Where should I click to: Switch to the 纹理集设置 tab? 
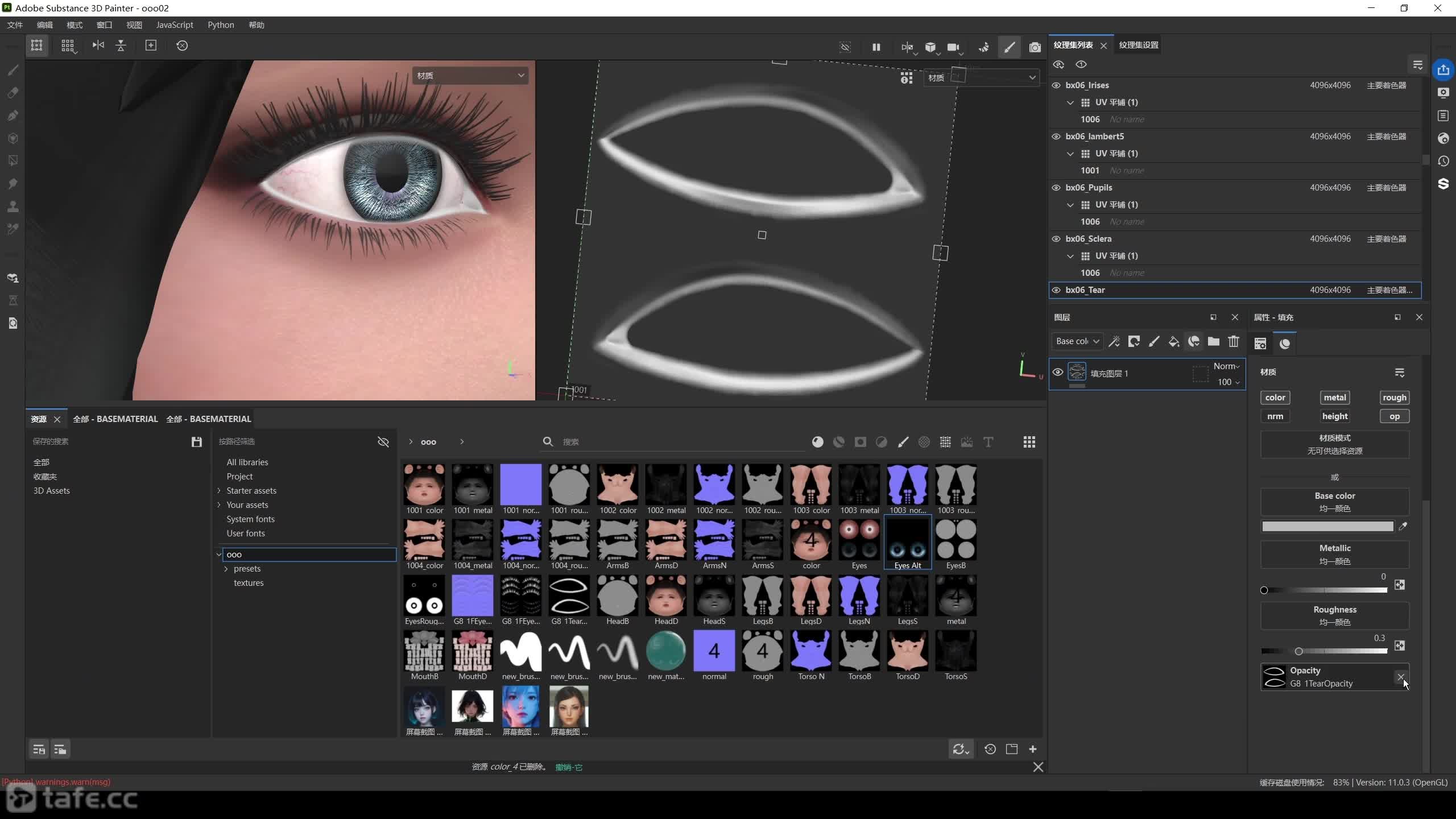[x=1139, y=45]
